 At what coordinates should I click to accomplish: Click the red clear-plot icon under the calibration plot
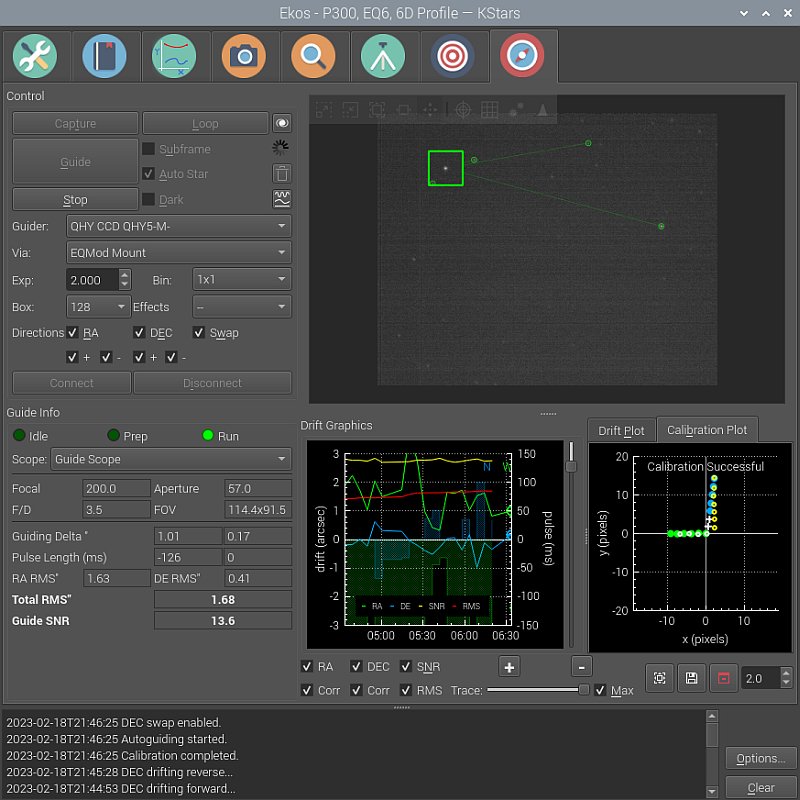coord(723,678)
